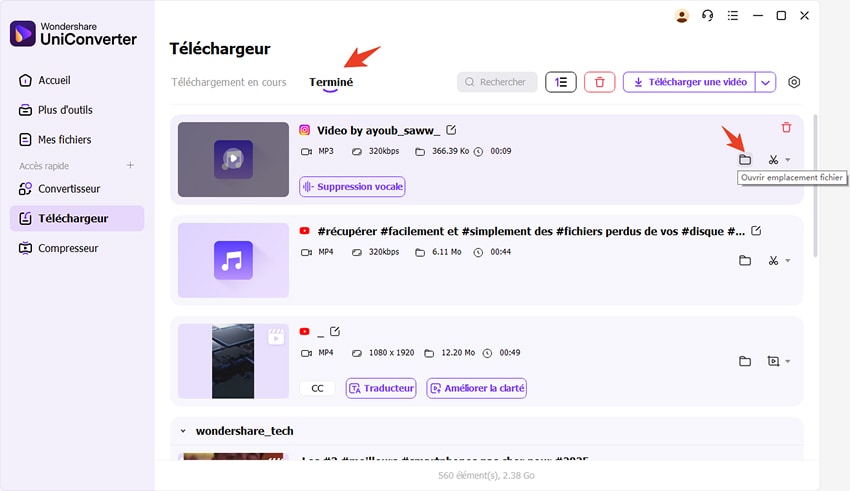850x491 pixels.
Task: Switch to Téléchargement en cours tab
Action: (229, 82)
